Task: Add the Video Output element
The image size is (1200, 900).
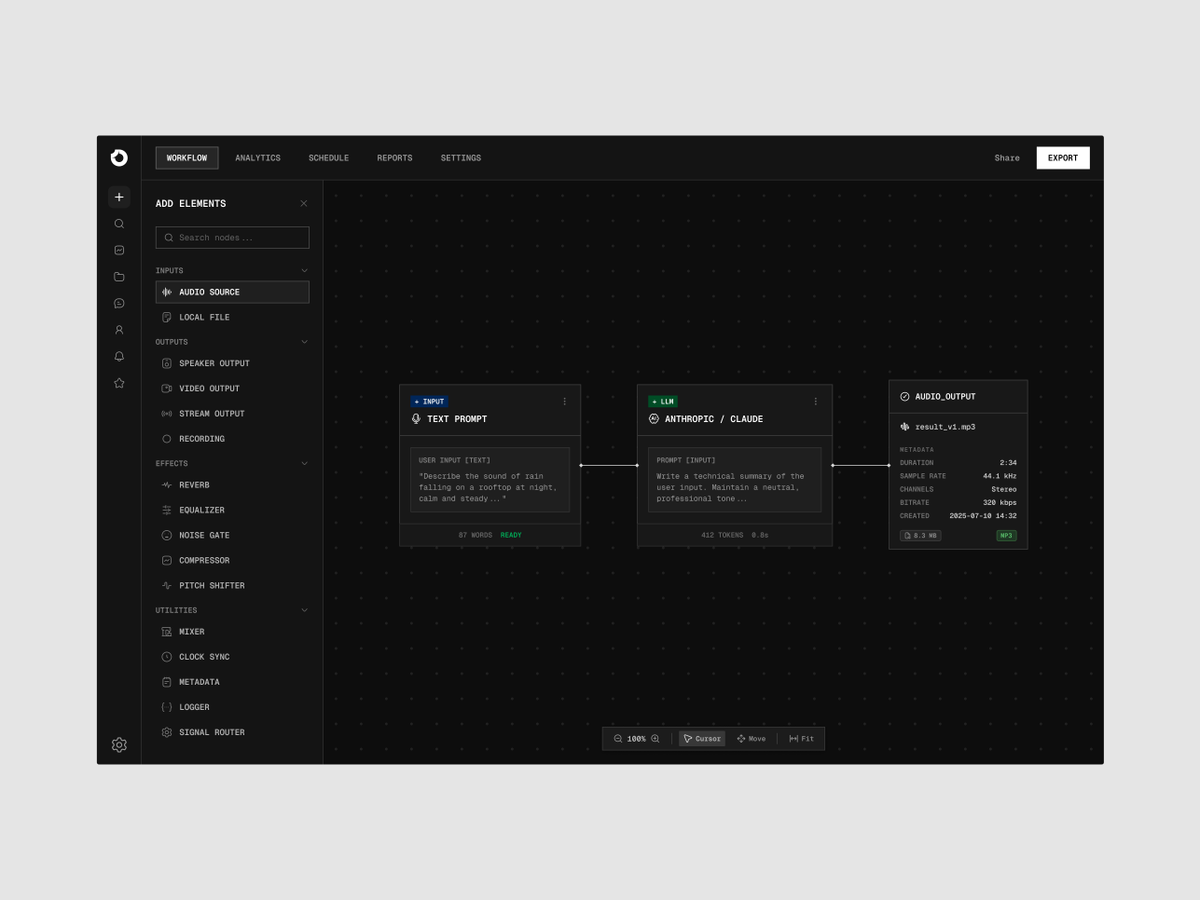Action: 232,388
